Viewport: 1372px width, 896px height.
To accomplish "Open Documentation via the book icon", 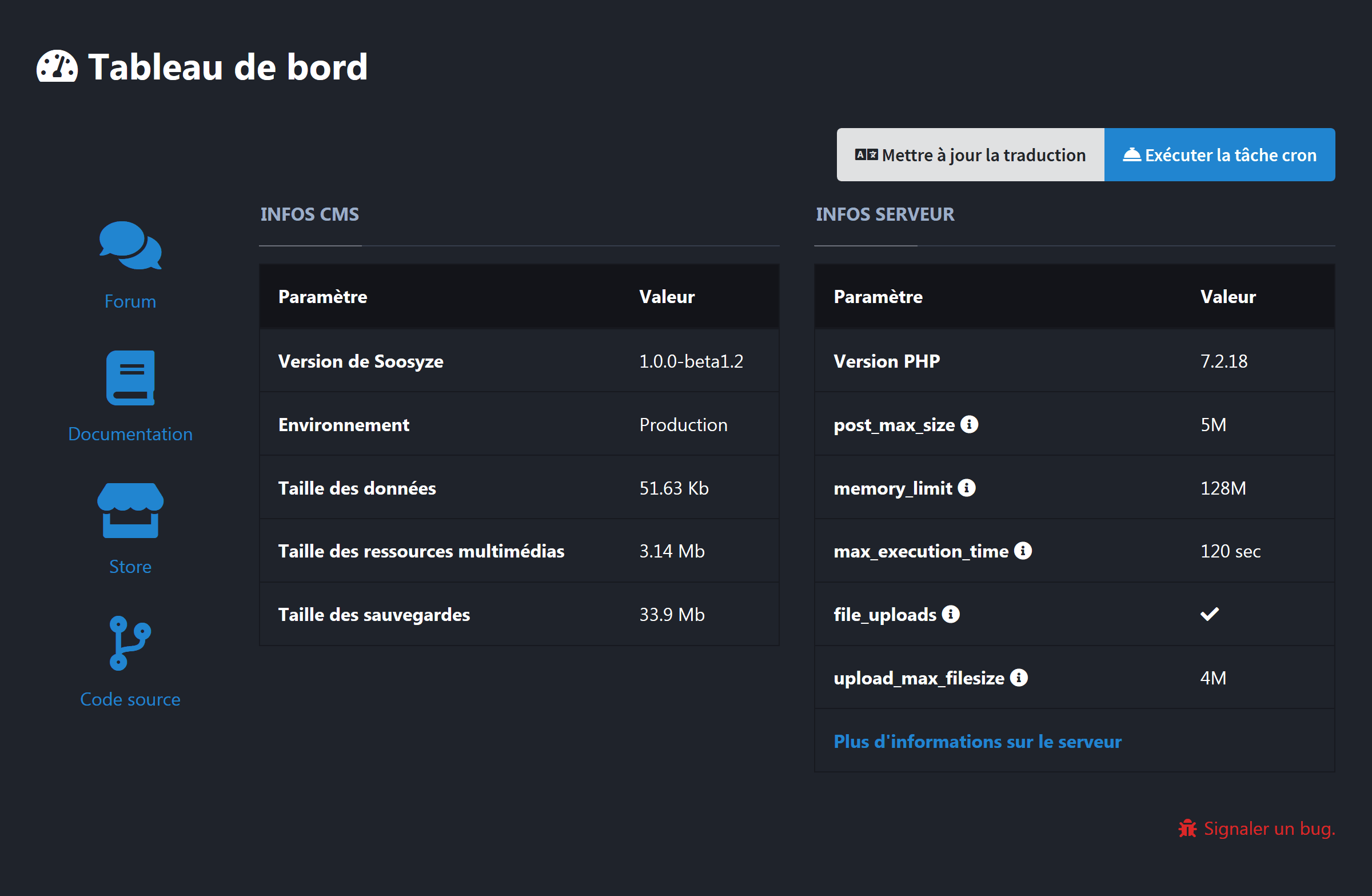I will [130, 378].
